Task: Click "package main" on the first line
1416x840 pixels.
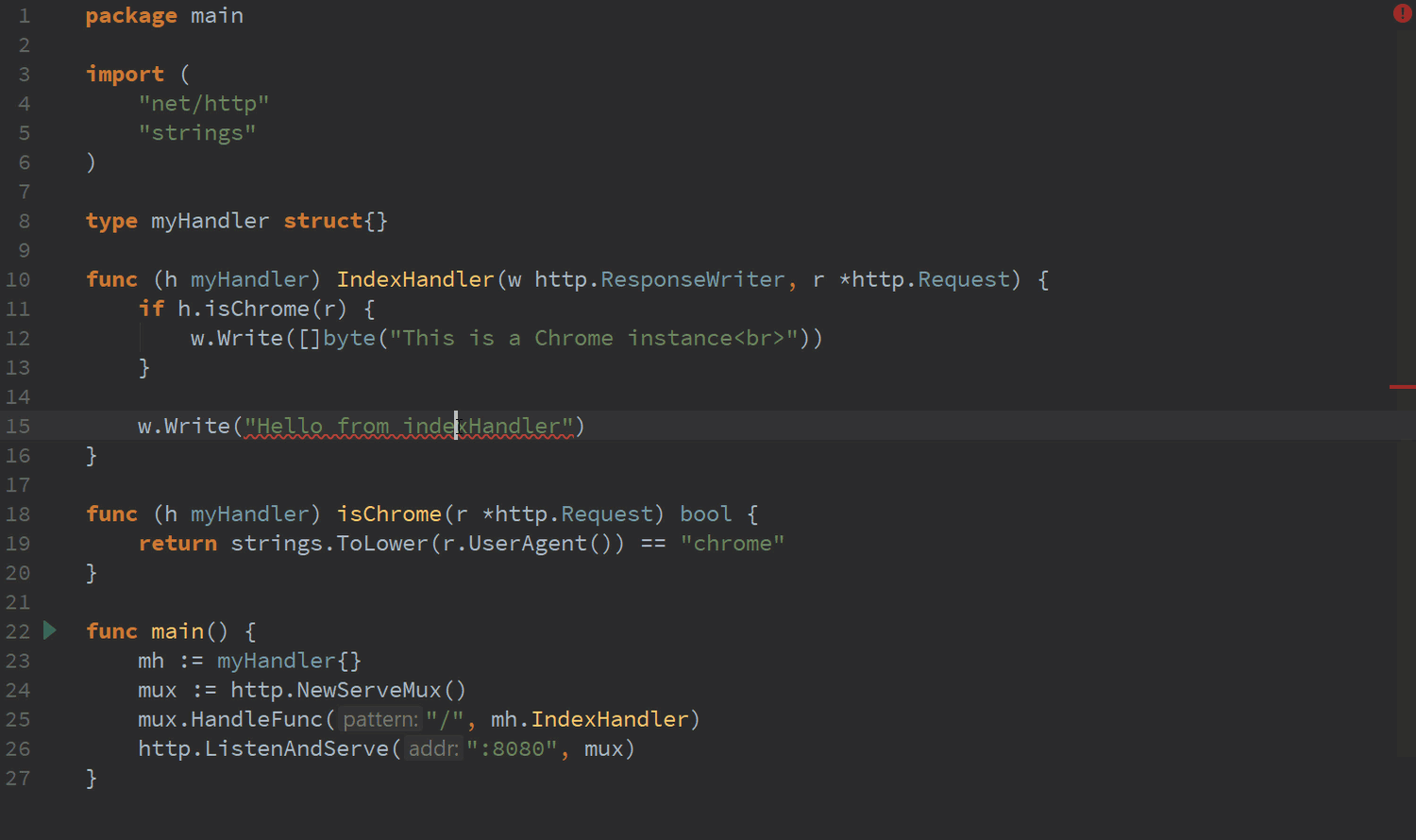Action: point(164,16)
